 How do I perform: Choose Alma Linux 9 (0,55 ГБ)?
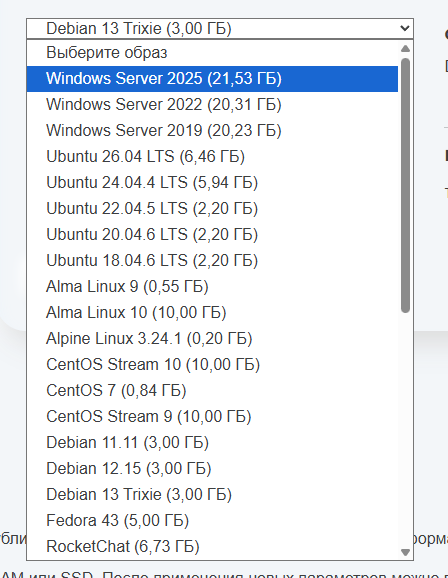click(x=212, y=286)
